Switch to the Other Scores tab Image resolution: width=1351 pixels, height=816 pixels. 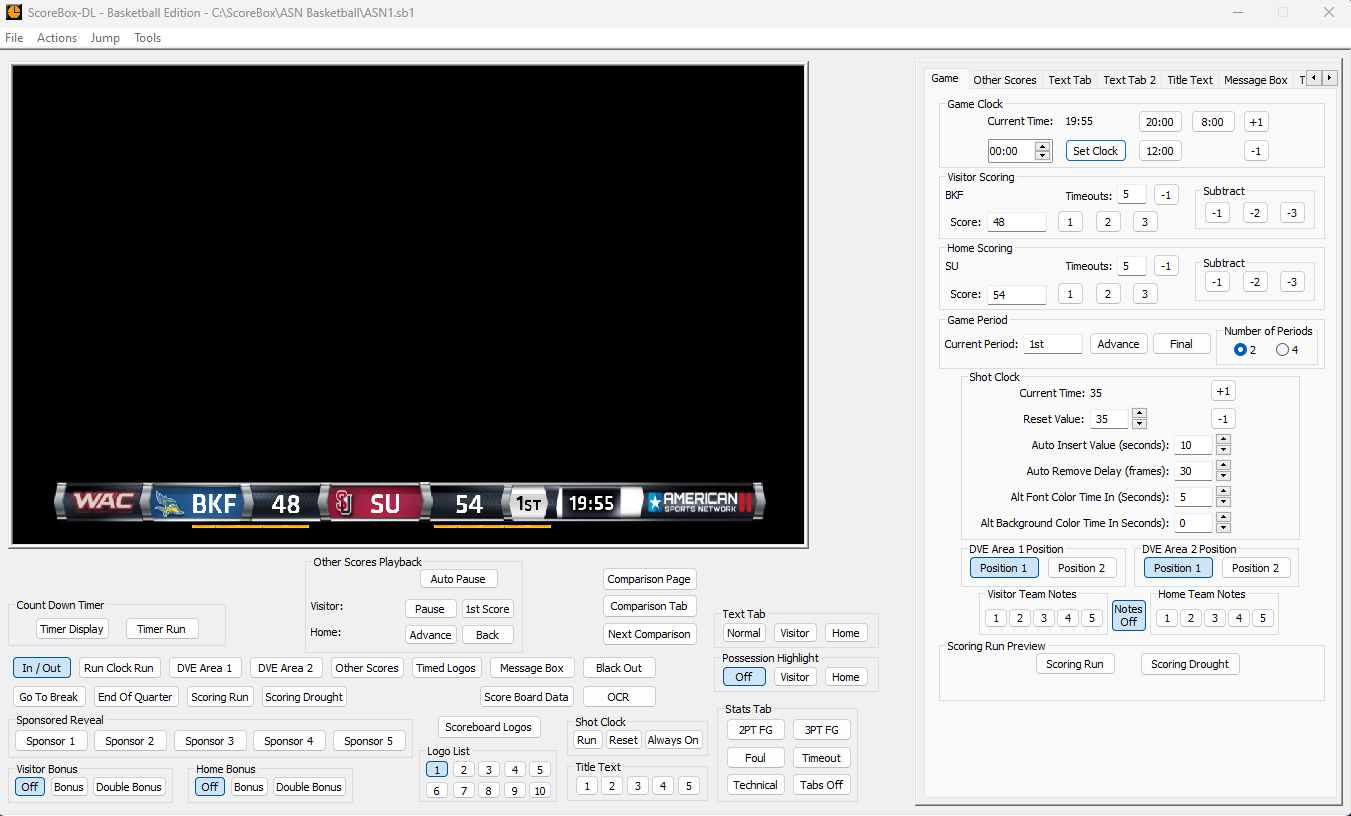[x=1004, y=80]
